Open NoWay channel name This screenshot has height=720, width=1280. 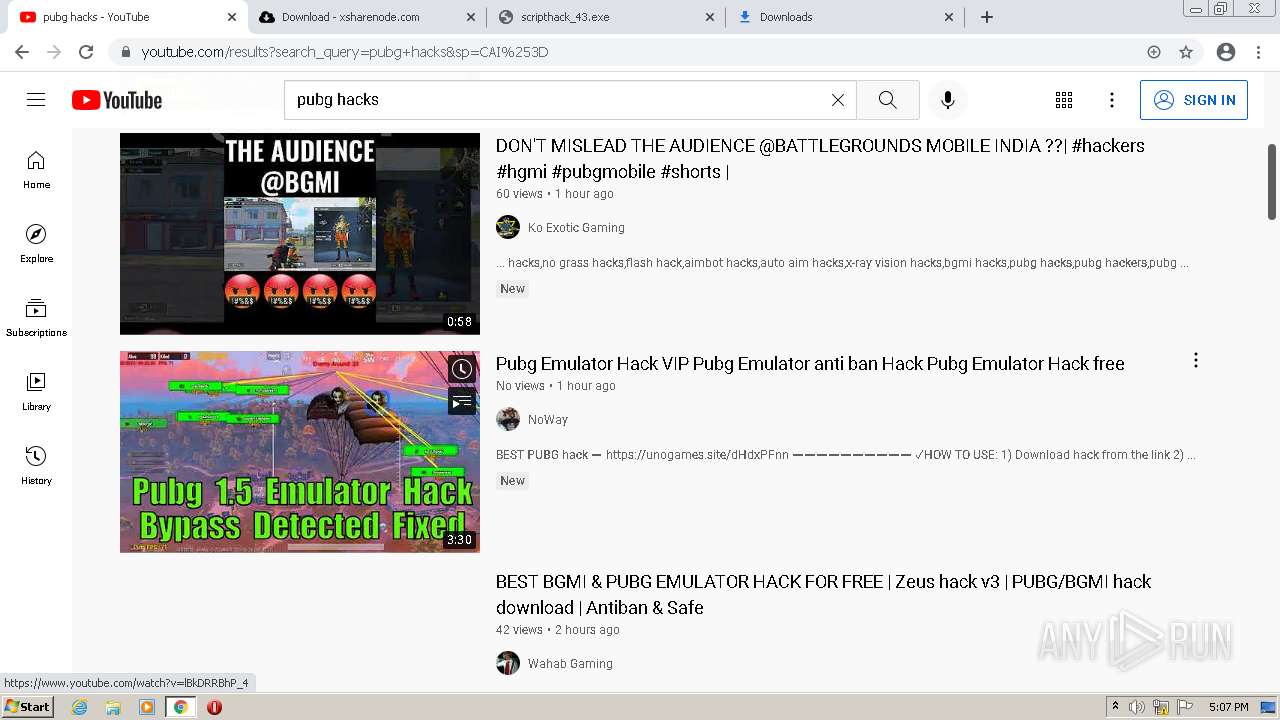pos(548,419)
